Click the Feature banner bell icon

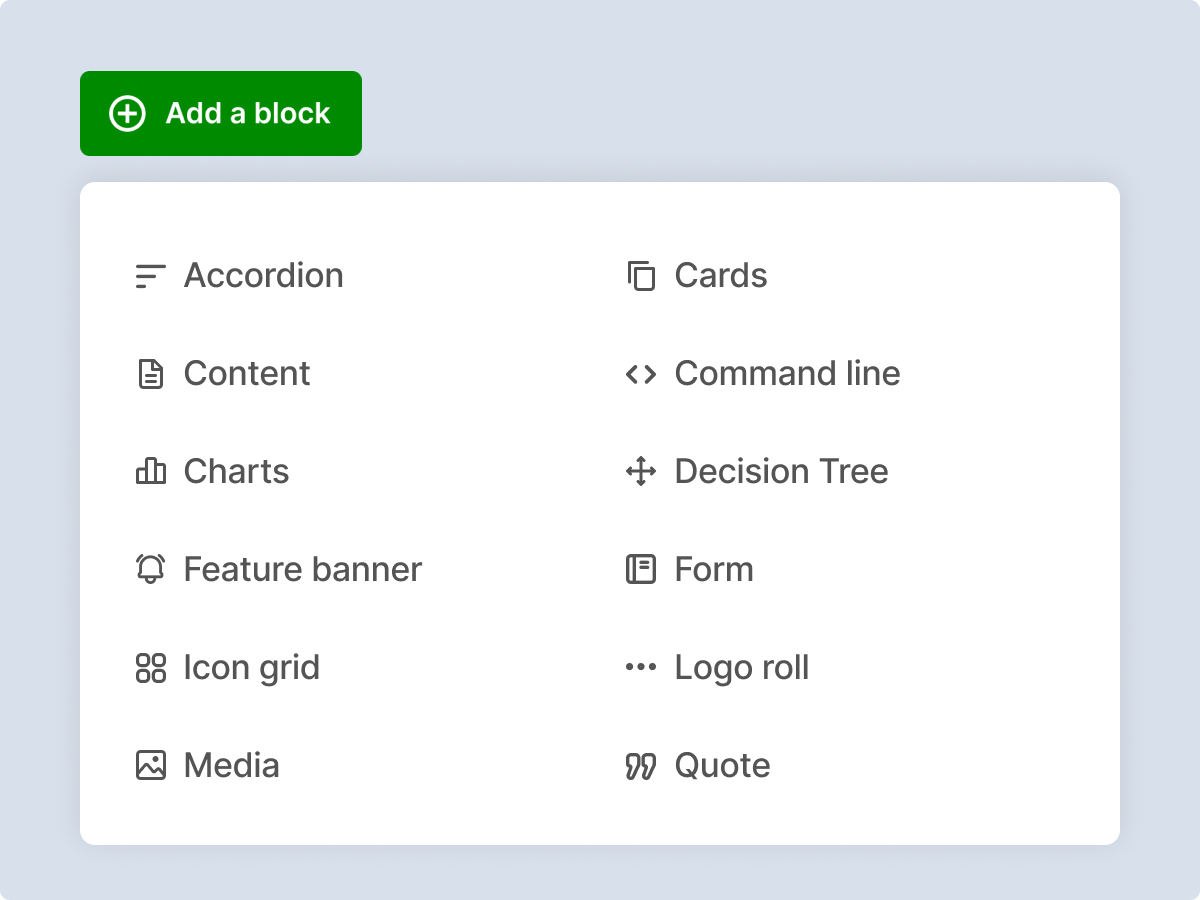click(x=150, y=569)
